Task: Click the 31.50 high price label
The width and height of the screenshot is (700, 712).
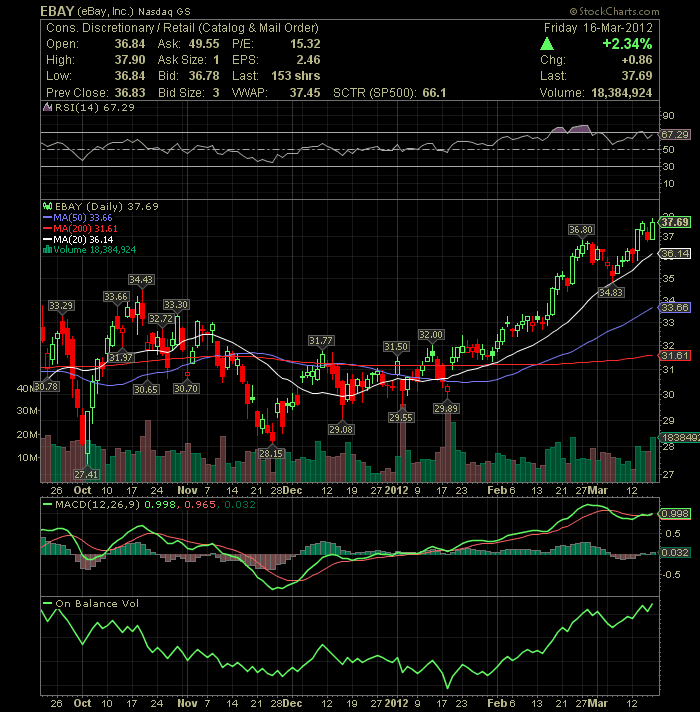Action: pos(396,347)
